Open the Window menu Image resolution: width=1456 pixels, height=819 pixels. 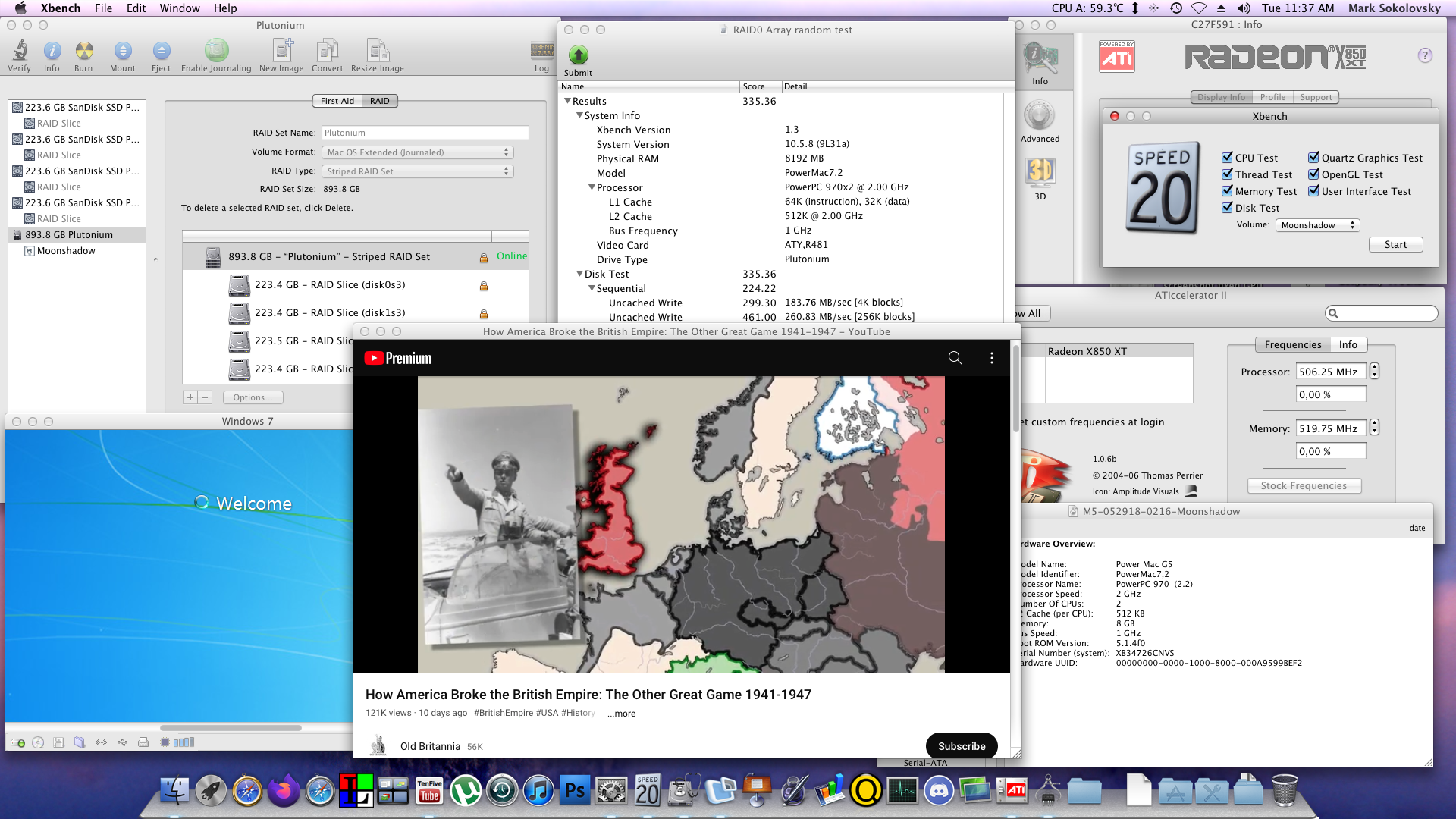[180, 8]
